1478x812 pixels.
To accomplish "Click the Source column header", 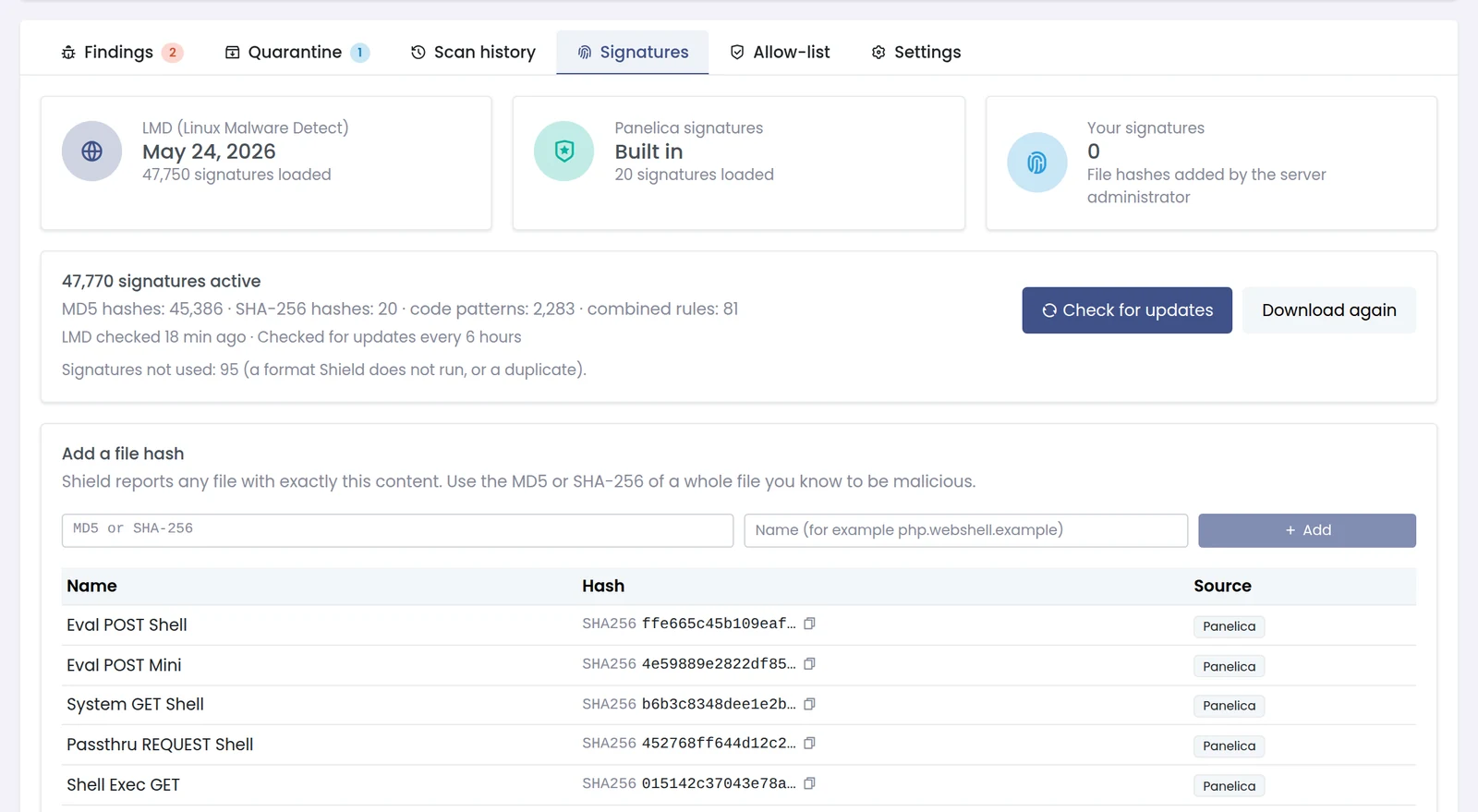I will point(1222,586).
